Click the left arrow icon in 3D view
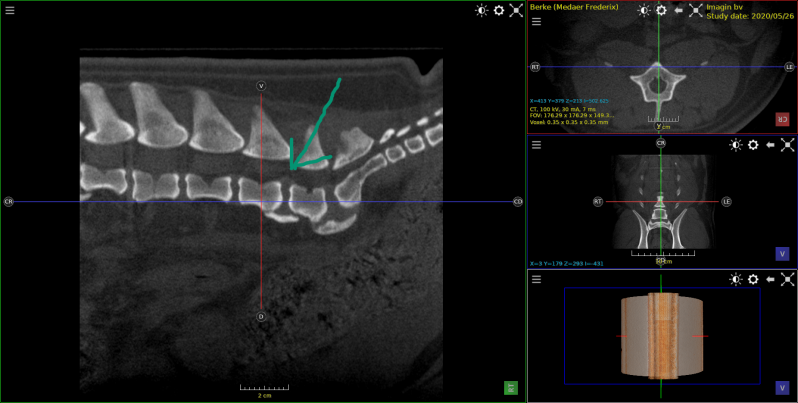 tap(770, 279)
